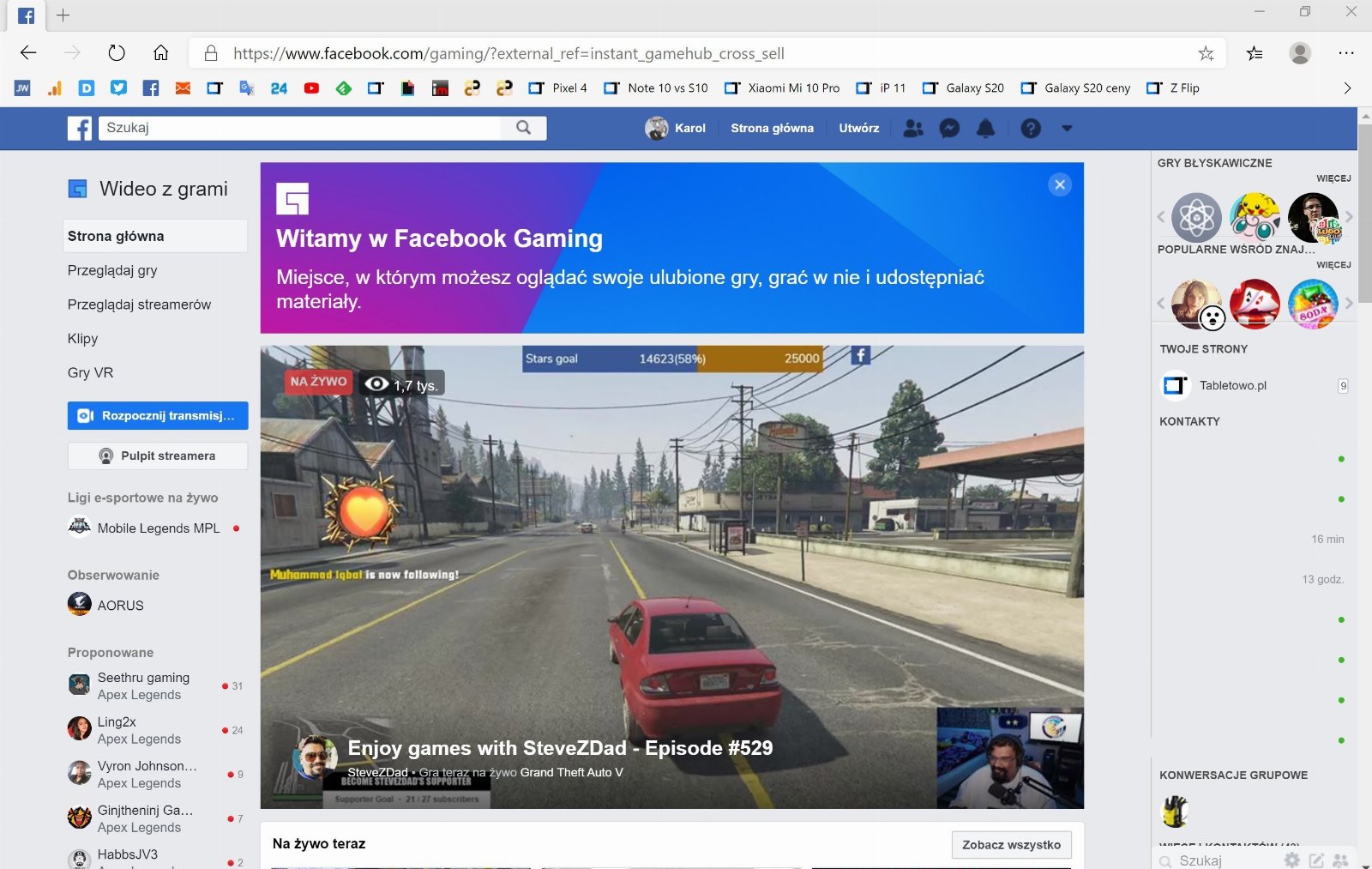This screenshot has height=869, width=1372.
Task: Click the search magnifier button
Action: (x=524, y=128)
